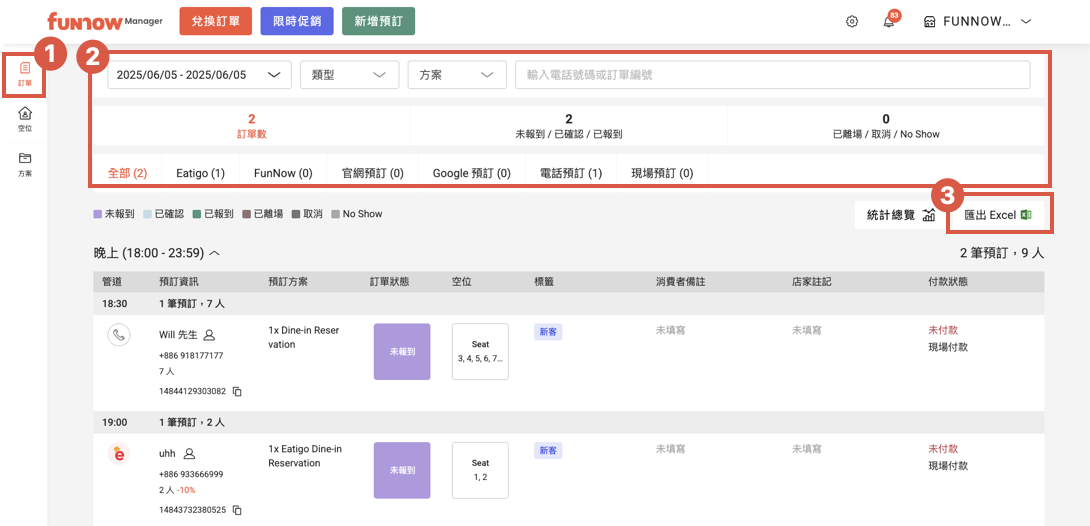Click the 新增預訂 button
The height and width of the screenshot is (526, 1090).
[x=378, y=21]
